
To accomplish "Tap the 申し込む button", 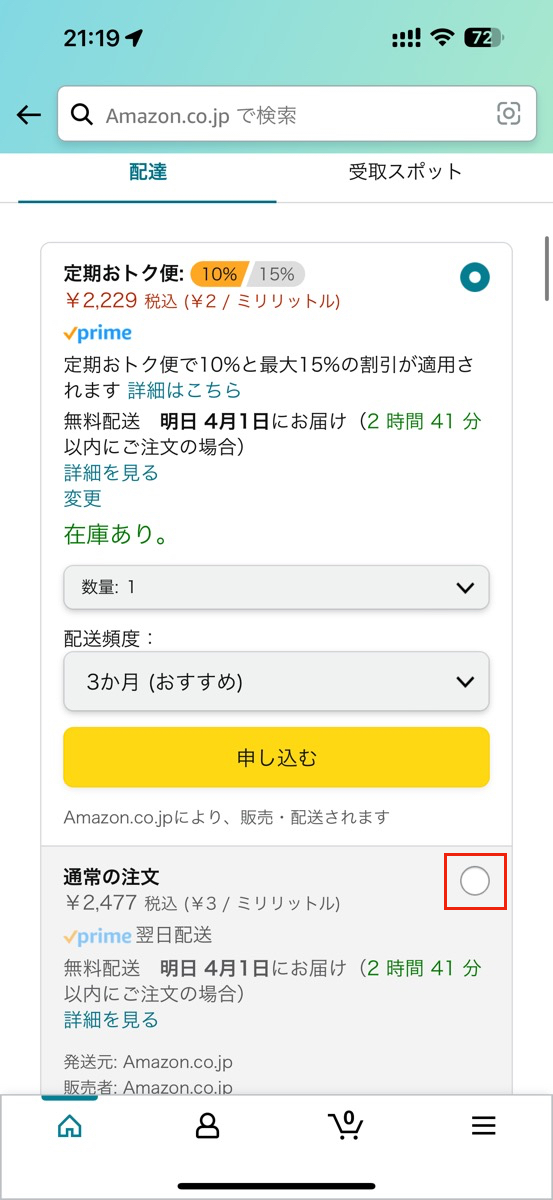I will pos(276,758).
